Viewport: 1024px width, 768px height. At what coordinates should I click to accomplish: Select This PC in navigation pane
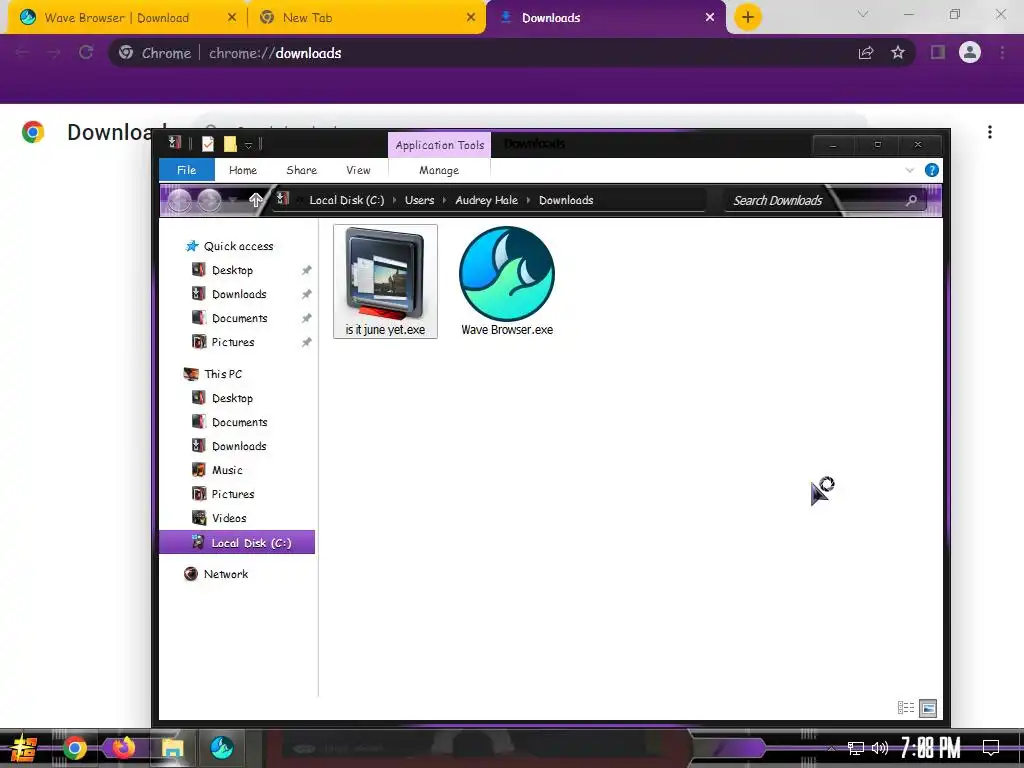tap(223, 374)
